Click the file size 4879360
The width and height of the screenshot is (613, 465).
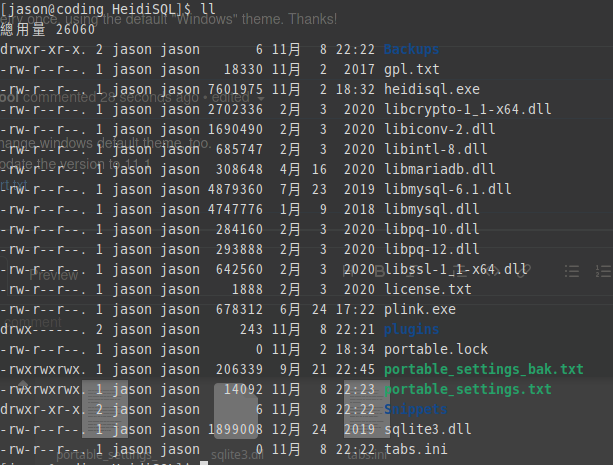click(235, 189)
